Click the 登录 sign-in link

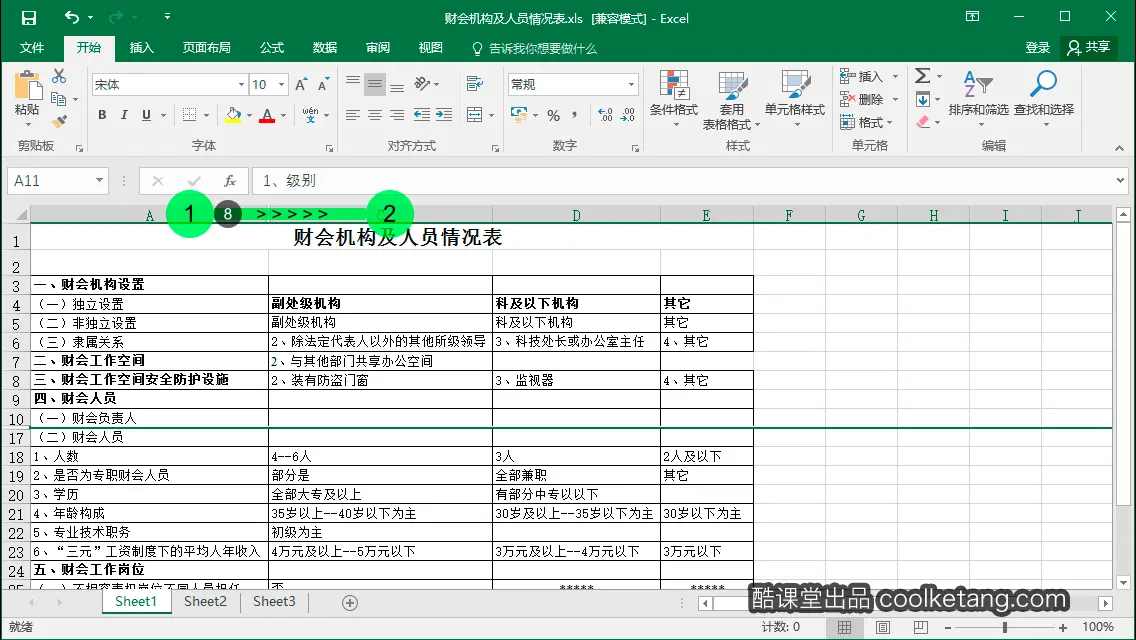pyautogui.click(x=1037, y=48)
